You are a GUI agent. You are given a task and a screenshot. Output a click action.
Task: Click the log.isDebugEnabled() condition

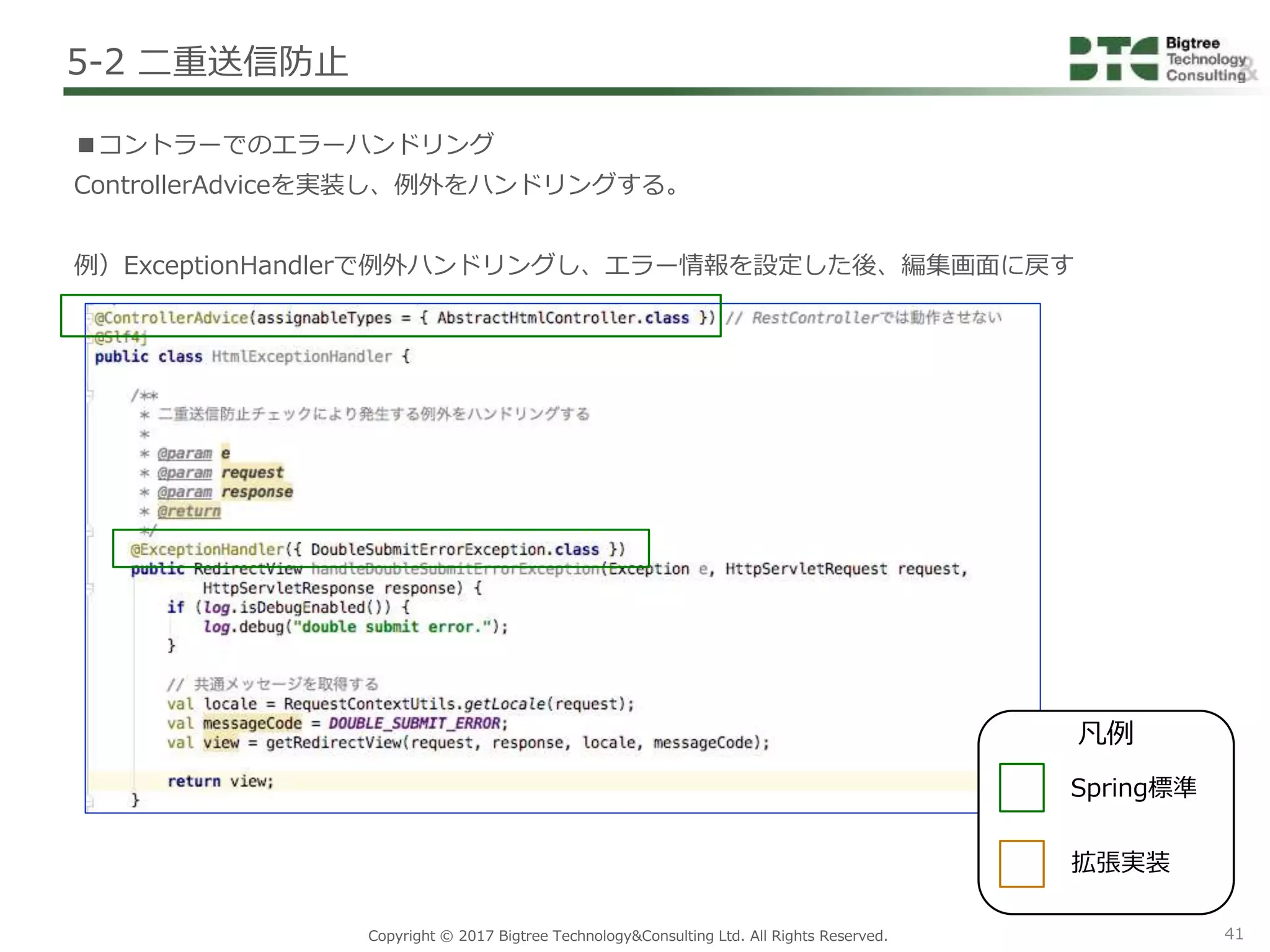(297, 607)
